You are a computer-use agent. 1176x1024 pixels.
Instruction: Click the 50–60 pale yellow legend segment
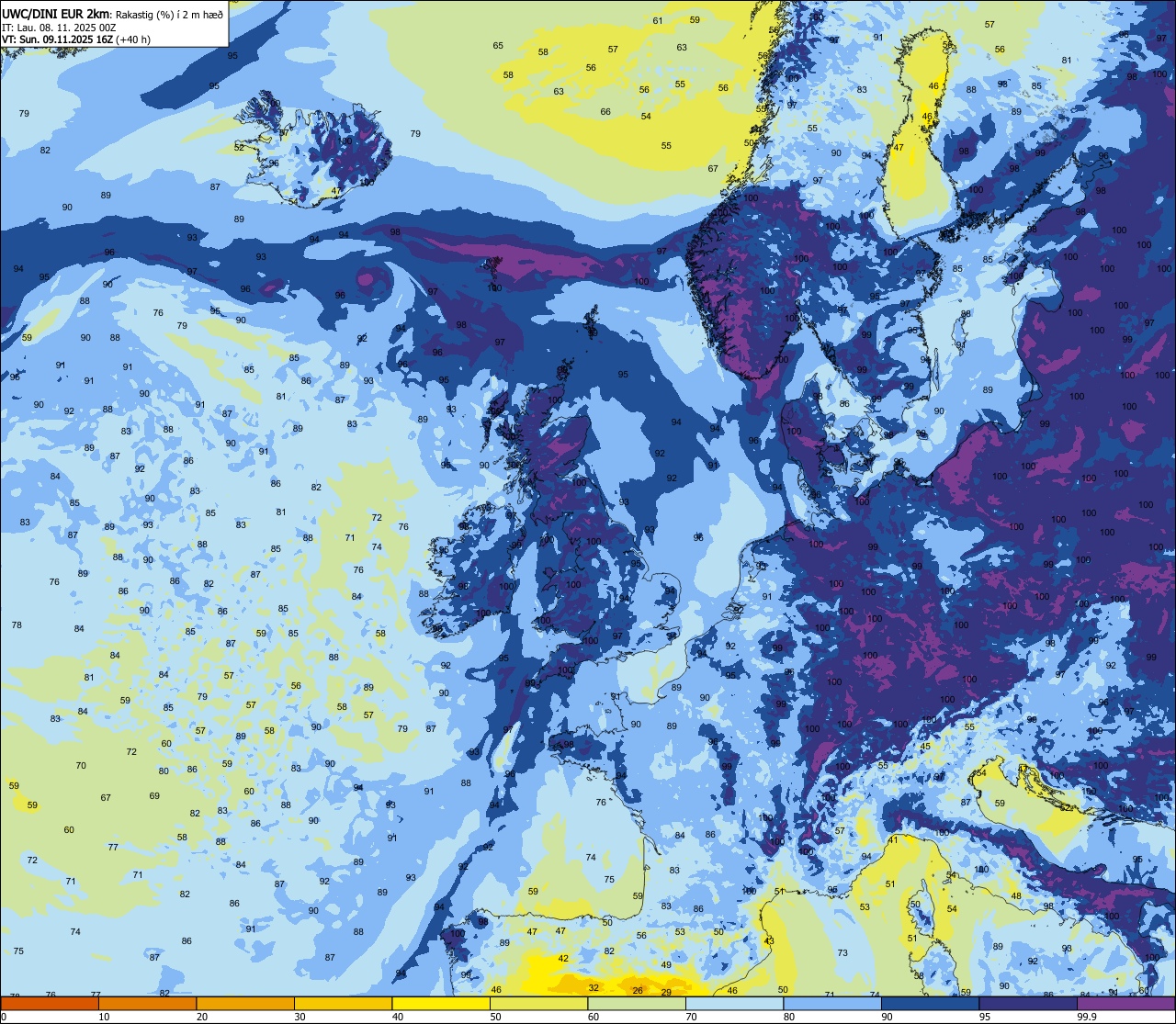click(x=538, y=1003)
